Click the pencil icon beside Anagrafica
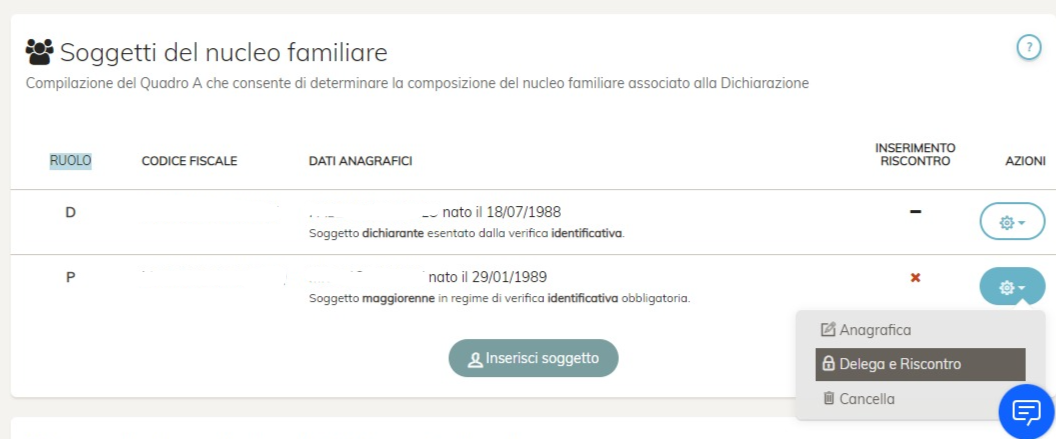 (828, 329)
